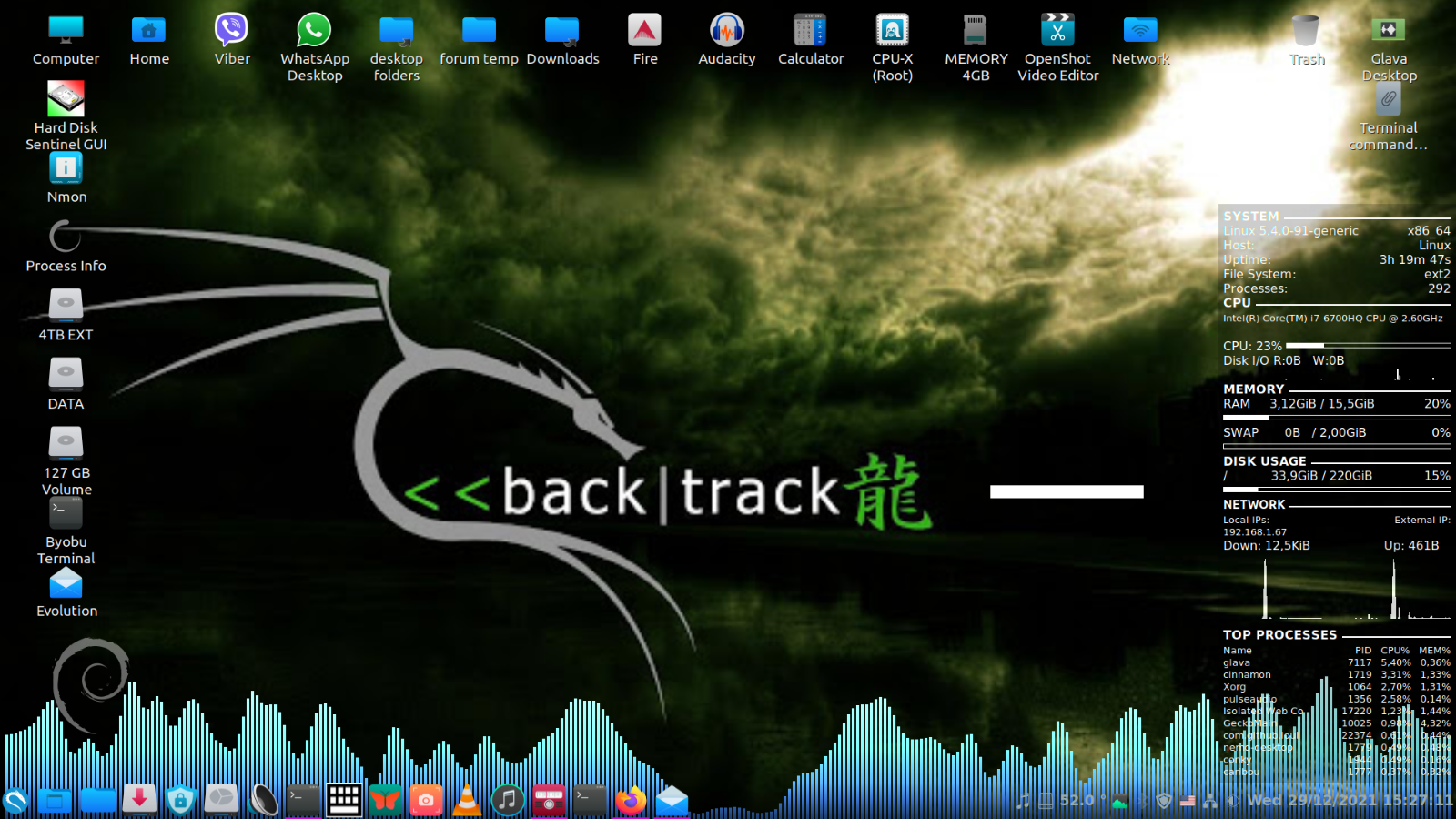Launch the Fire application icon

(x=645, y=41)
